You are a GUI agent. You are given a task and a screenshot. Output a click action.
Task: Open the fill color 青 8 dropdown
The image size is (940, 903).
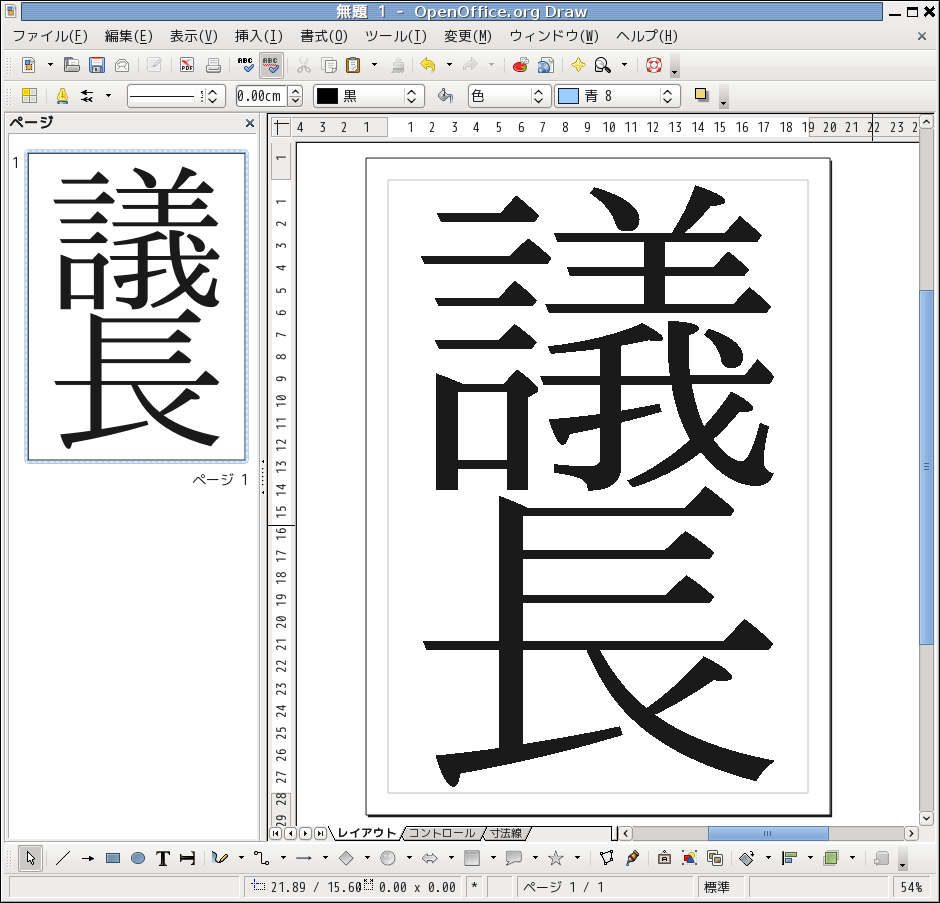[x=617, y=96]
